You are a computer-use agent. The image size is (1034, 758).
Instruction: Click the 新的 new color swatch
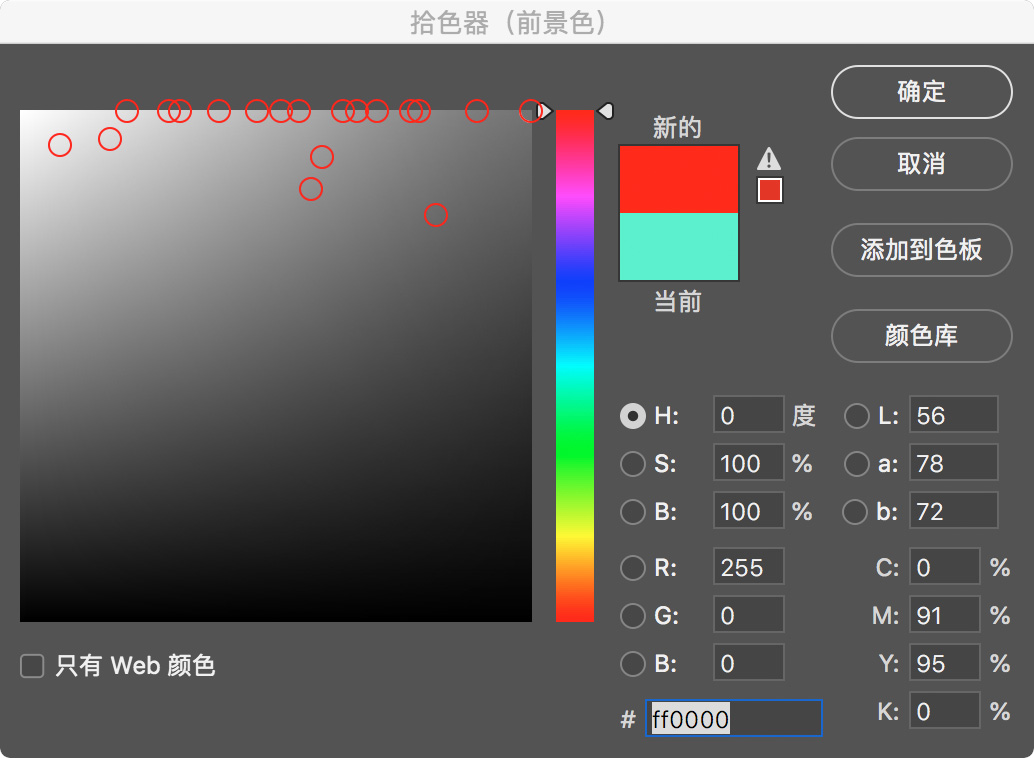[678, 179]
